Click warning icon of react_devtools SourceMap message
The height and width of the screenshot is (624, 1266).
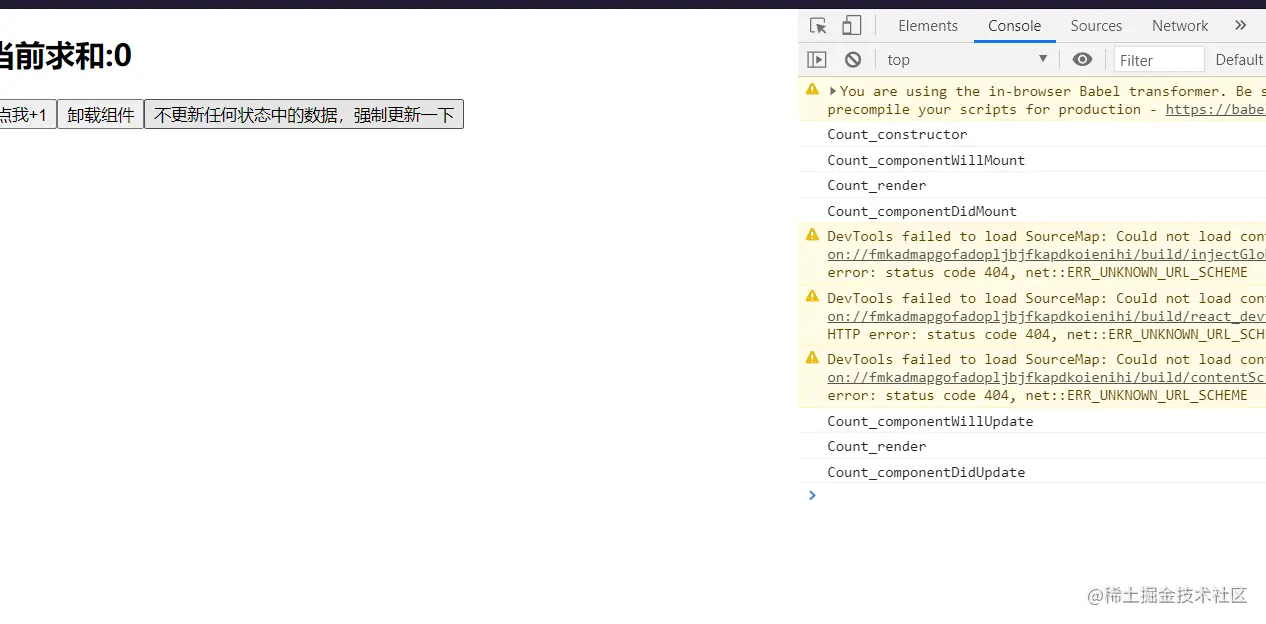pyautogui.click(x=812, y=296)
